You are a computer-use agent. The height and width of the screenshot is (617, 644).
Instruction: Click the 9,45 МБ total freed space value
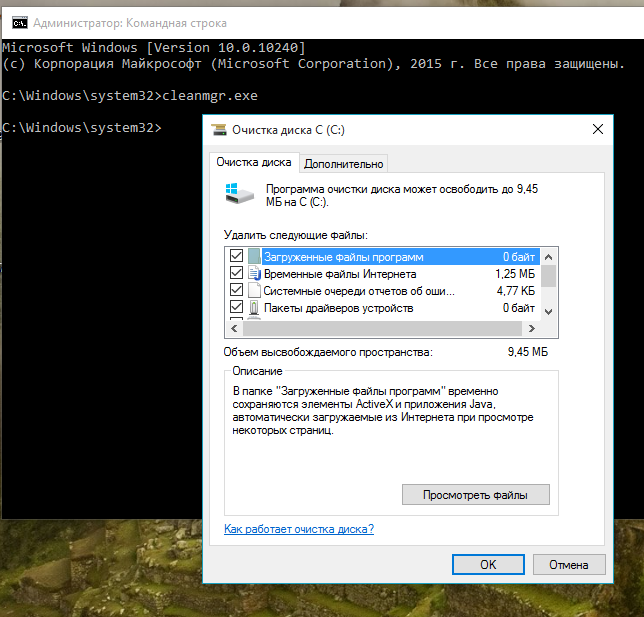[528, 352]
